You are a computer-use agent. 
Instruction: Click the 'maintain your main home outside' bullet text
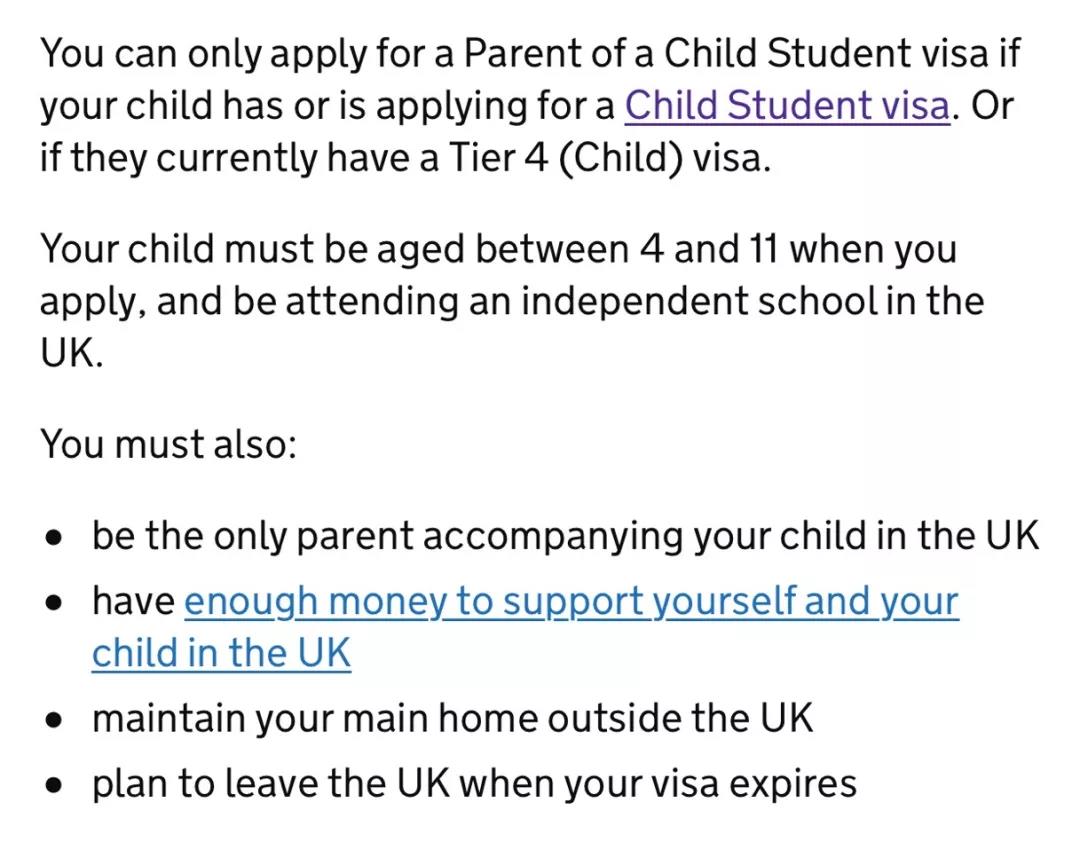click(x=453, y=718)
